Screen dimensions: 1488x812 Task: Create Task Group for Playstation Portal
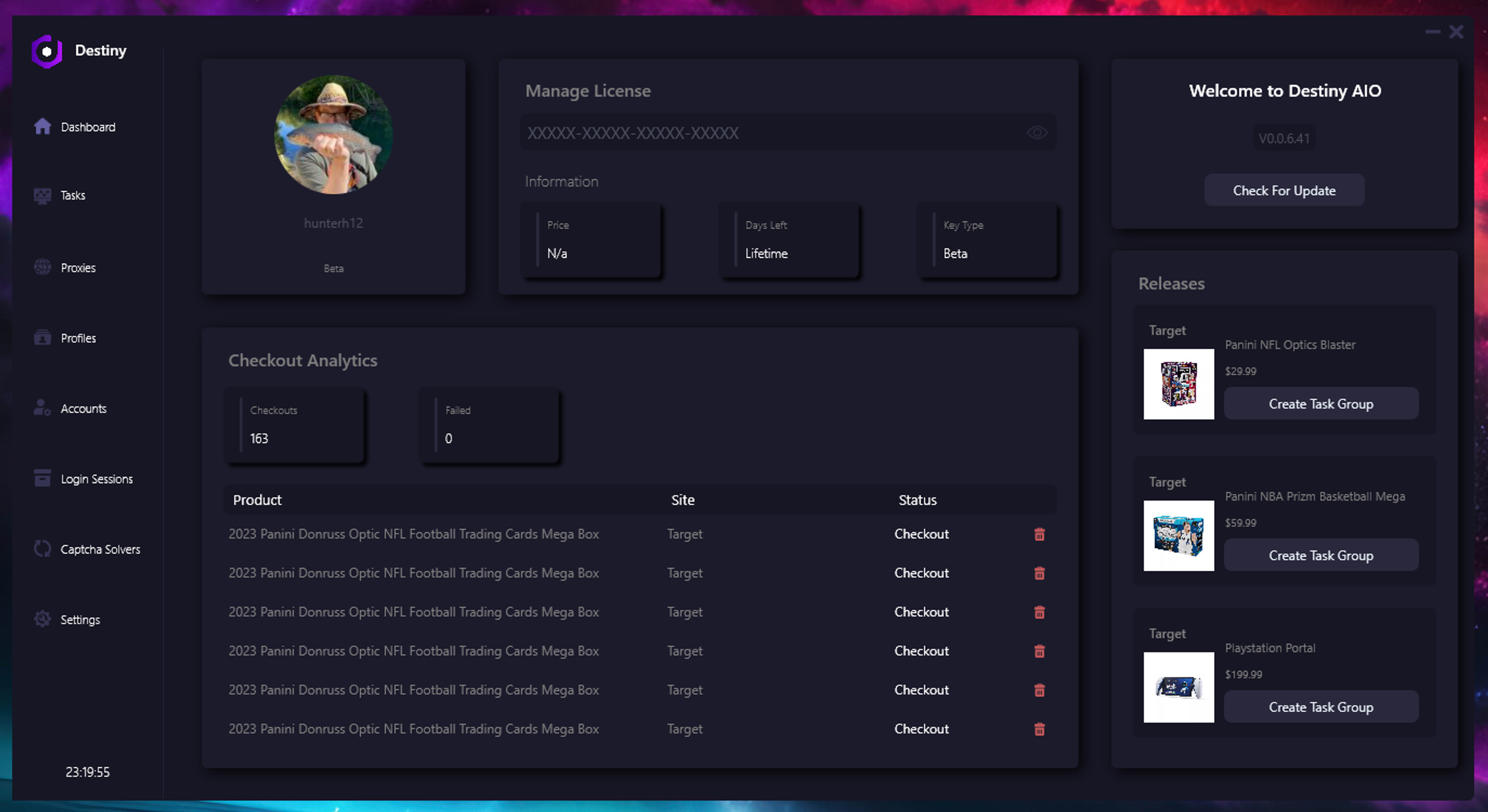pyautogui.click(x=1321, y=707)
